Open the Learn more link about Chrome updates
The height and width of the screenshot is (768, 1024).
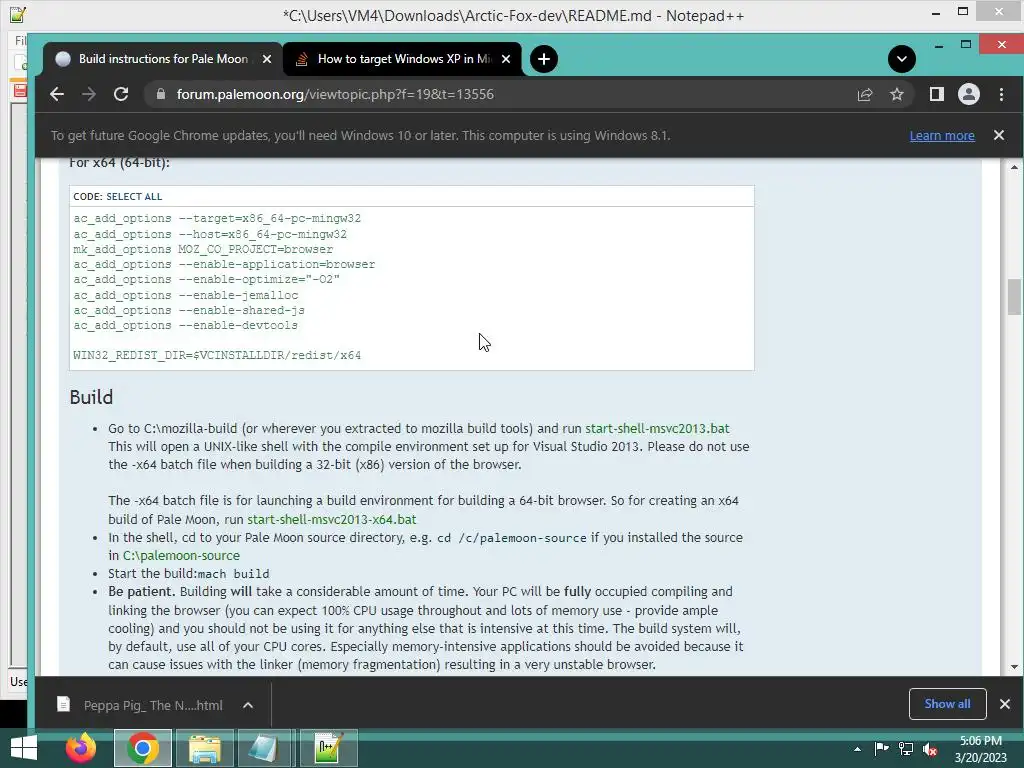point(942,135)
